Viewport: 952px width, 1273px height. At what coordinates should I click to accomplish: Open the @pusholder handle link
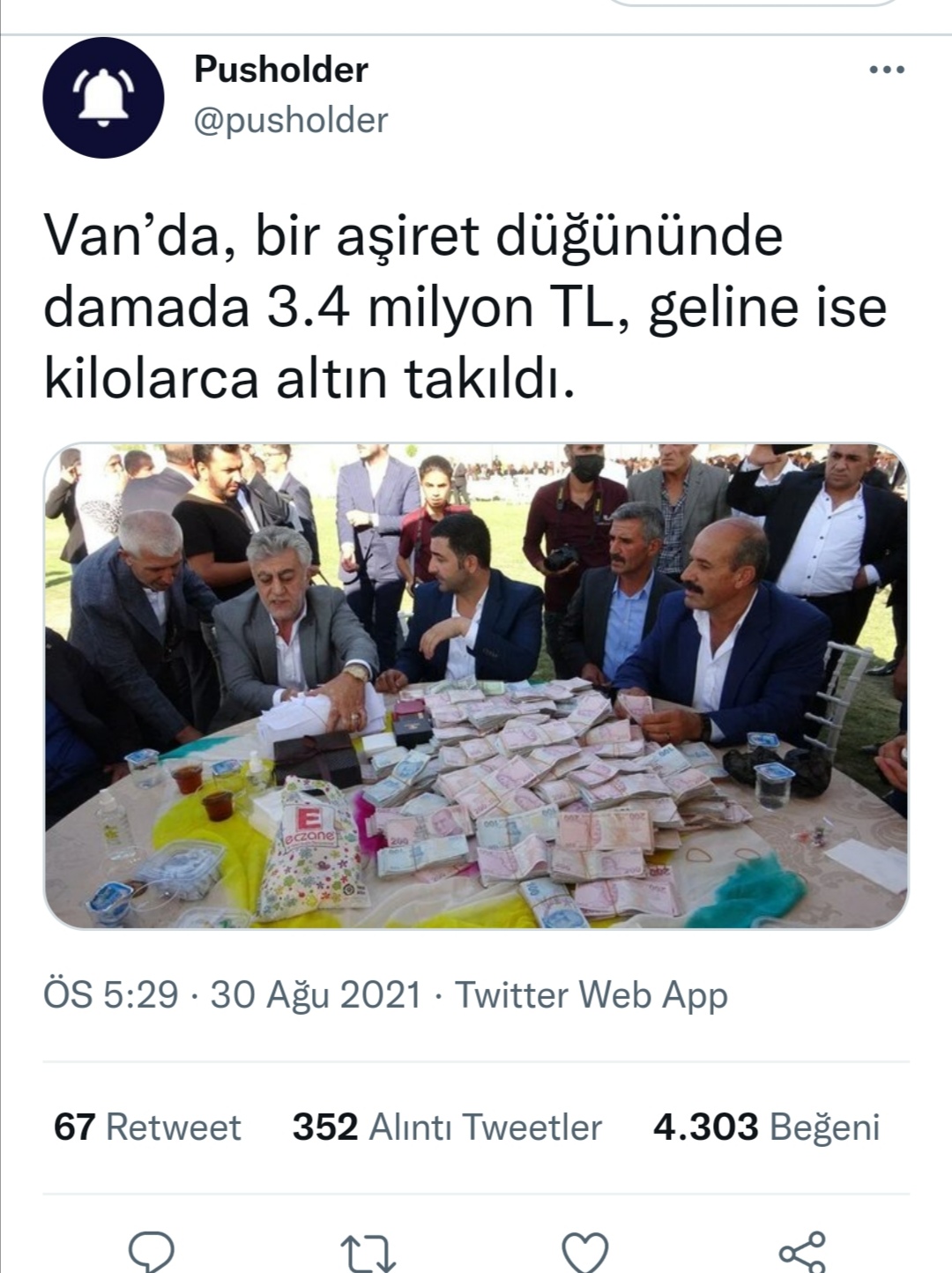291,121
